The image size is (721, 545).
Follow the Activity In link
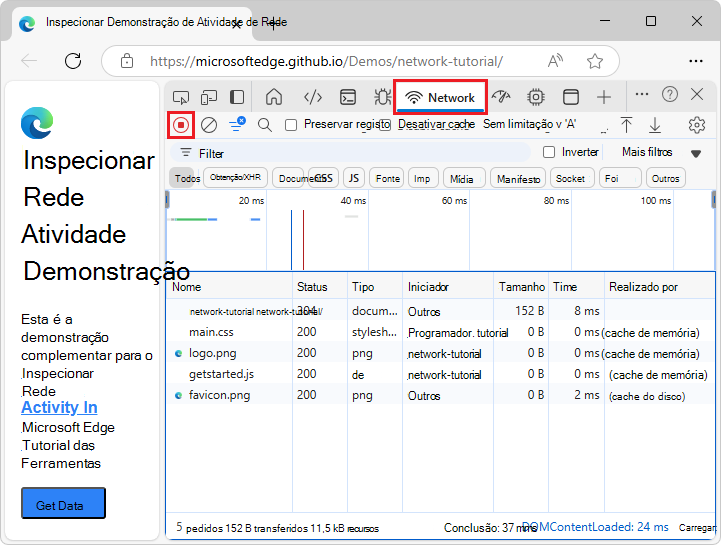(59, 407)
